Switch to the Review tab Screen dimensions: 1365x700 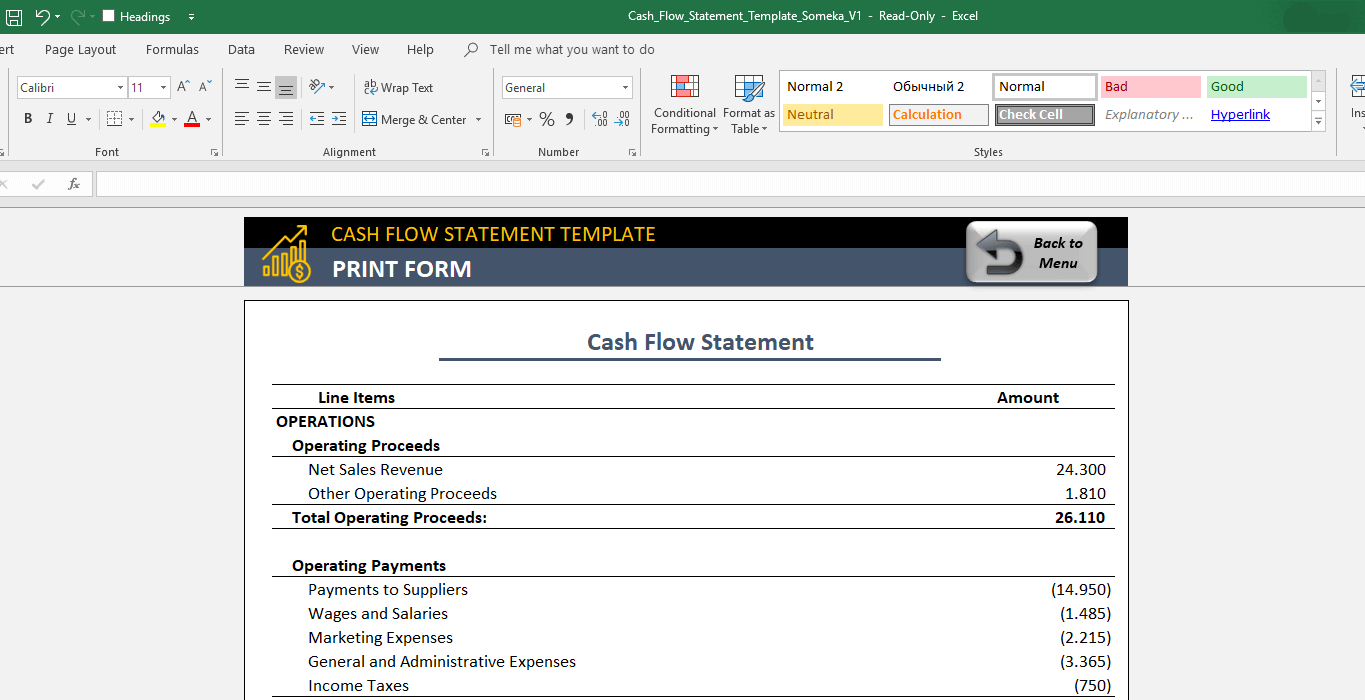tap(304, 49)
